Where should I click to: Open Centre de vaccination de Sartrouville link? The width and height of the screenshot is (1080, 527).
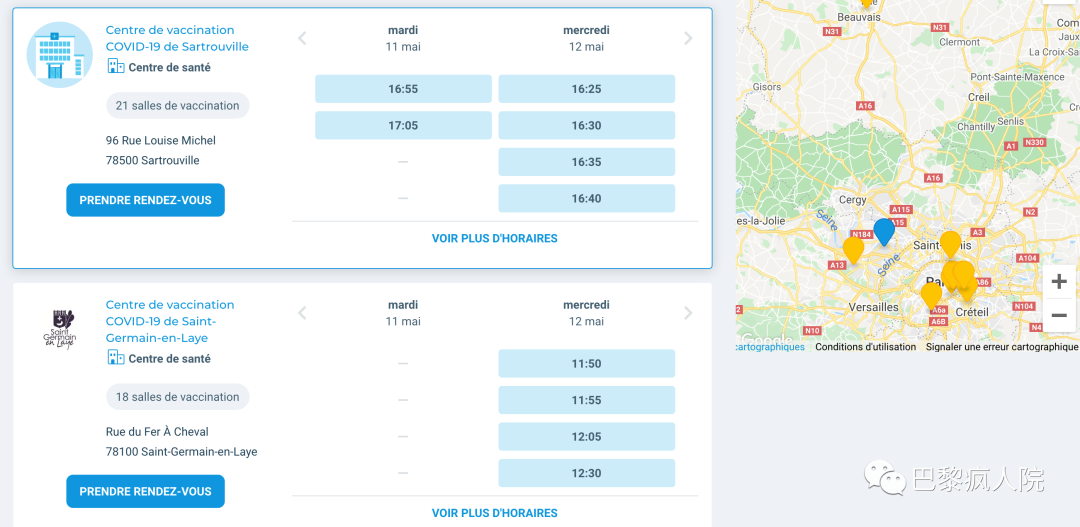(177, 38)
